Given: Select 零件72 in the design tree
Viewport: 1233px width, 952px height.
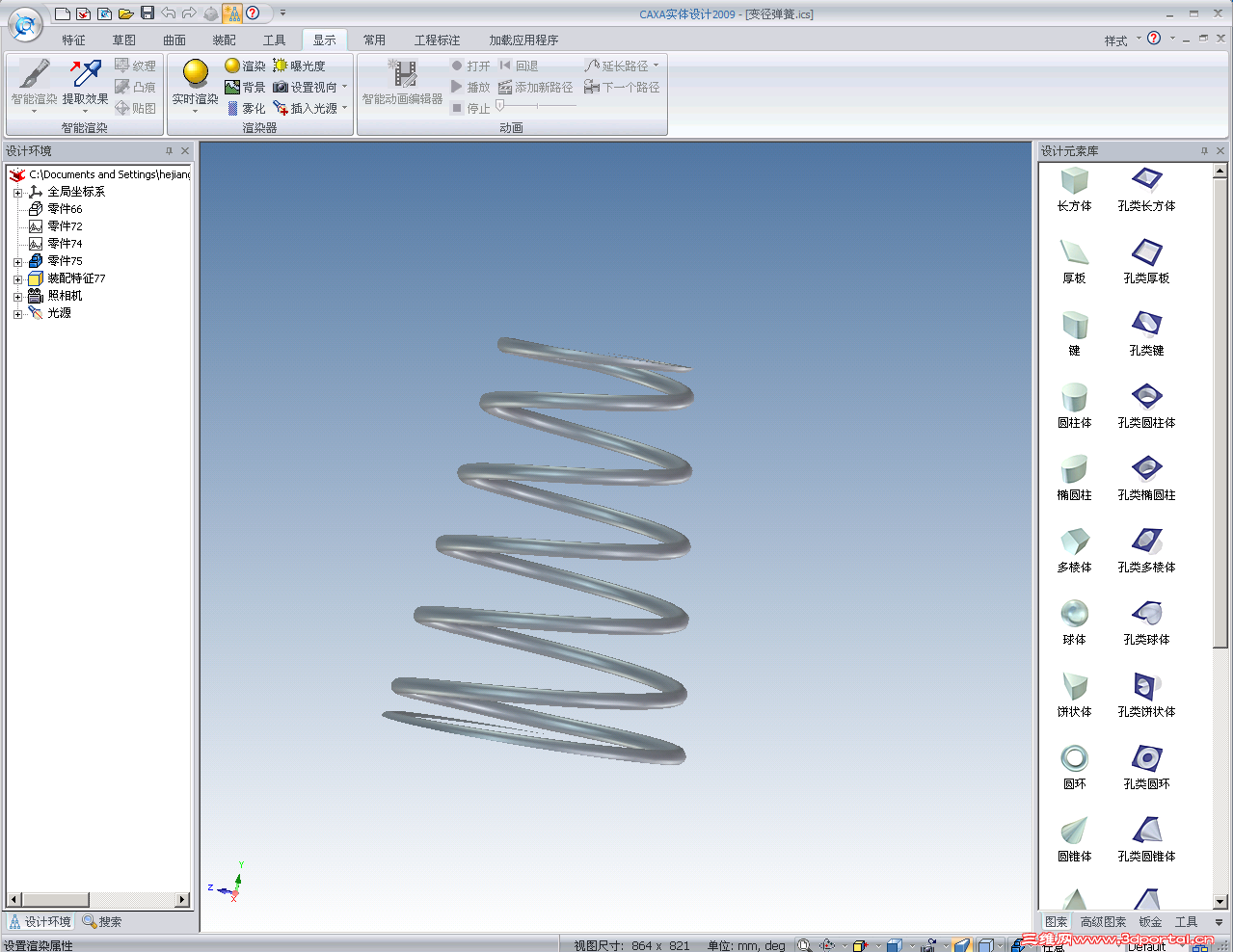Looking at the screenshot, I should tap(65, 226).
